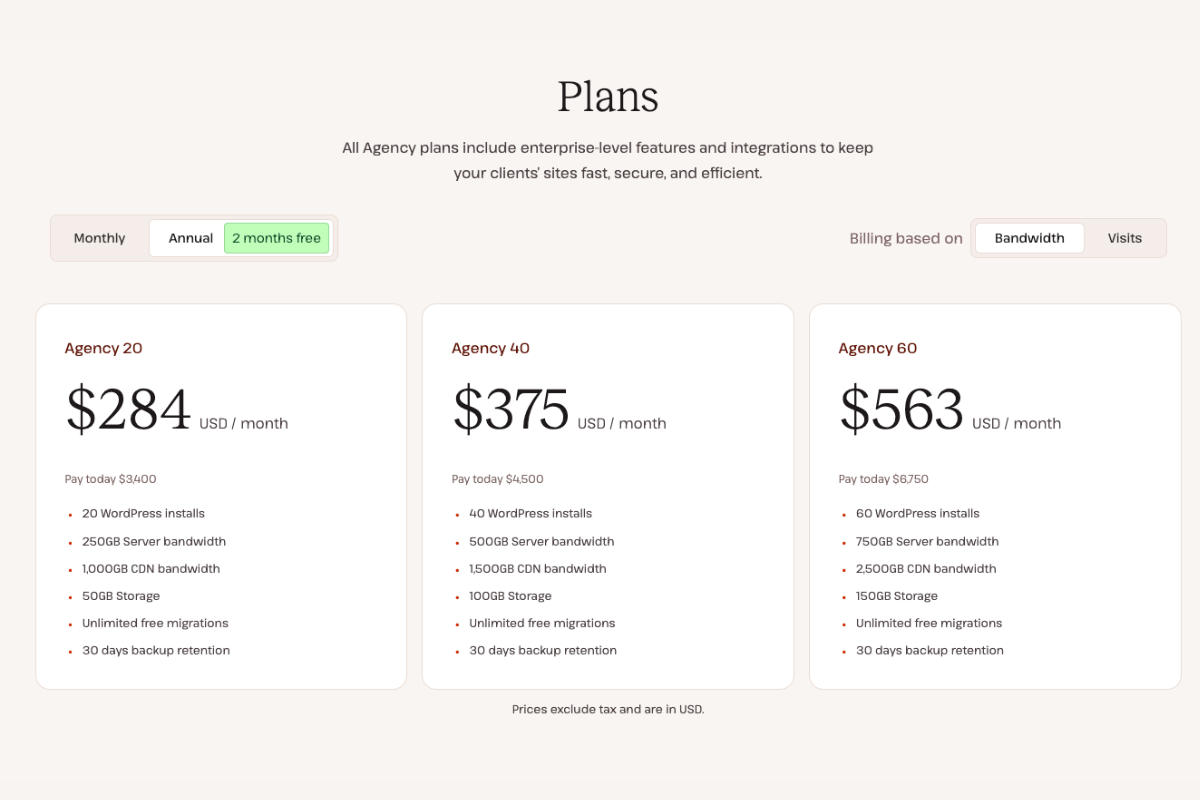
Task: Click 2,500GB CDN bandwidth under Agency 60
Action: [x=928, y=568]
